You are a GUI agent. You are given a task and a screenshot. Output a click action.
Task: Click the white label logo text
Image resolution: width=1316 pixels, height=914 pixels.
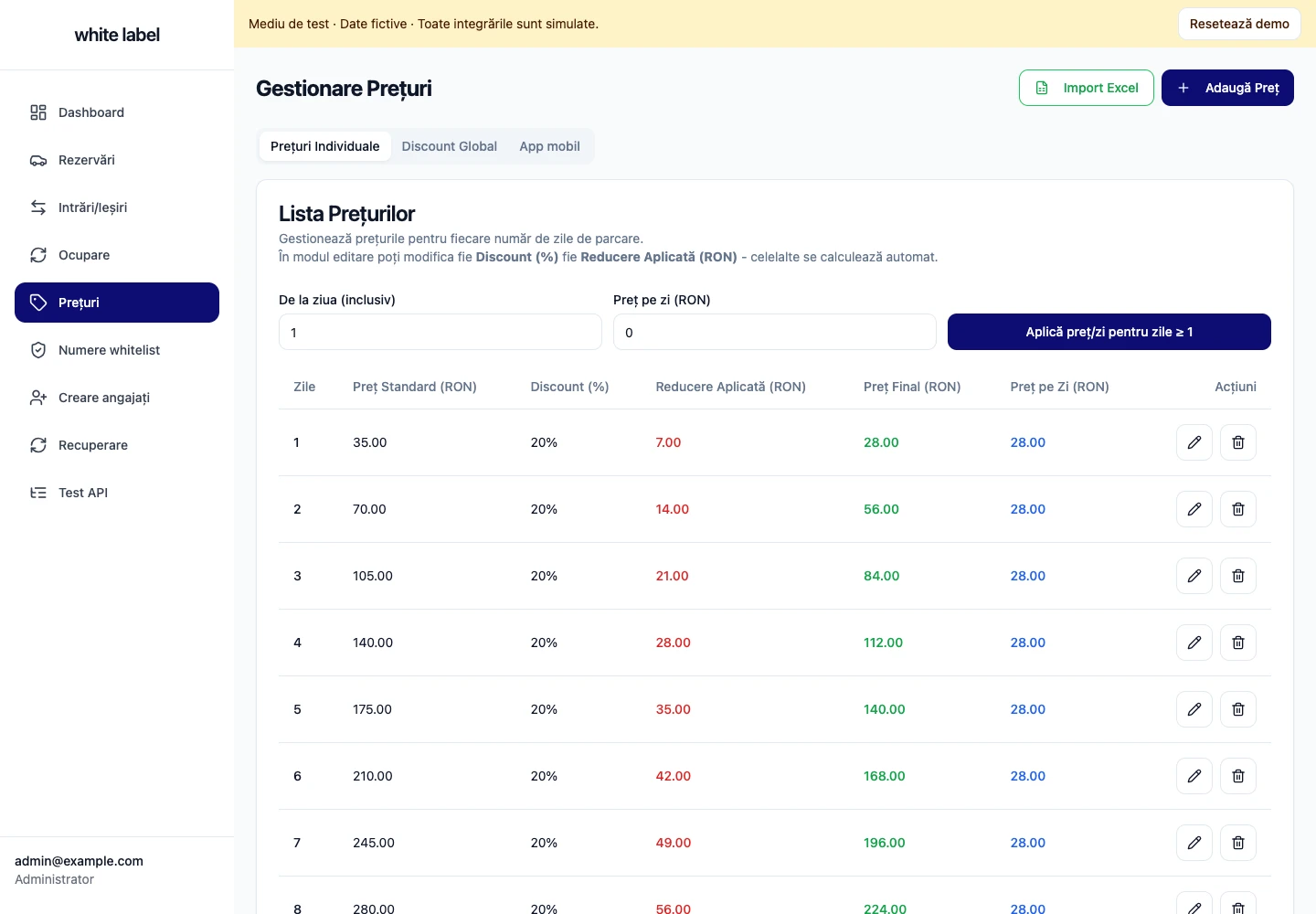point(117,35)
